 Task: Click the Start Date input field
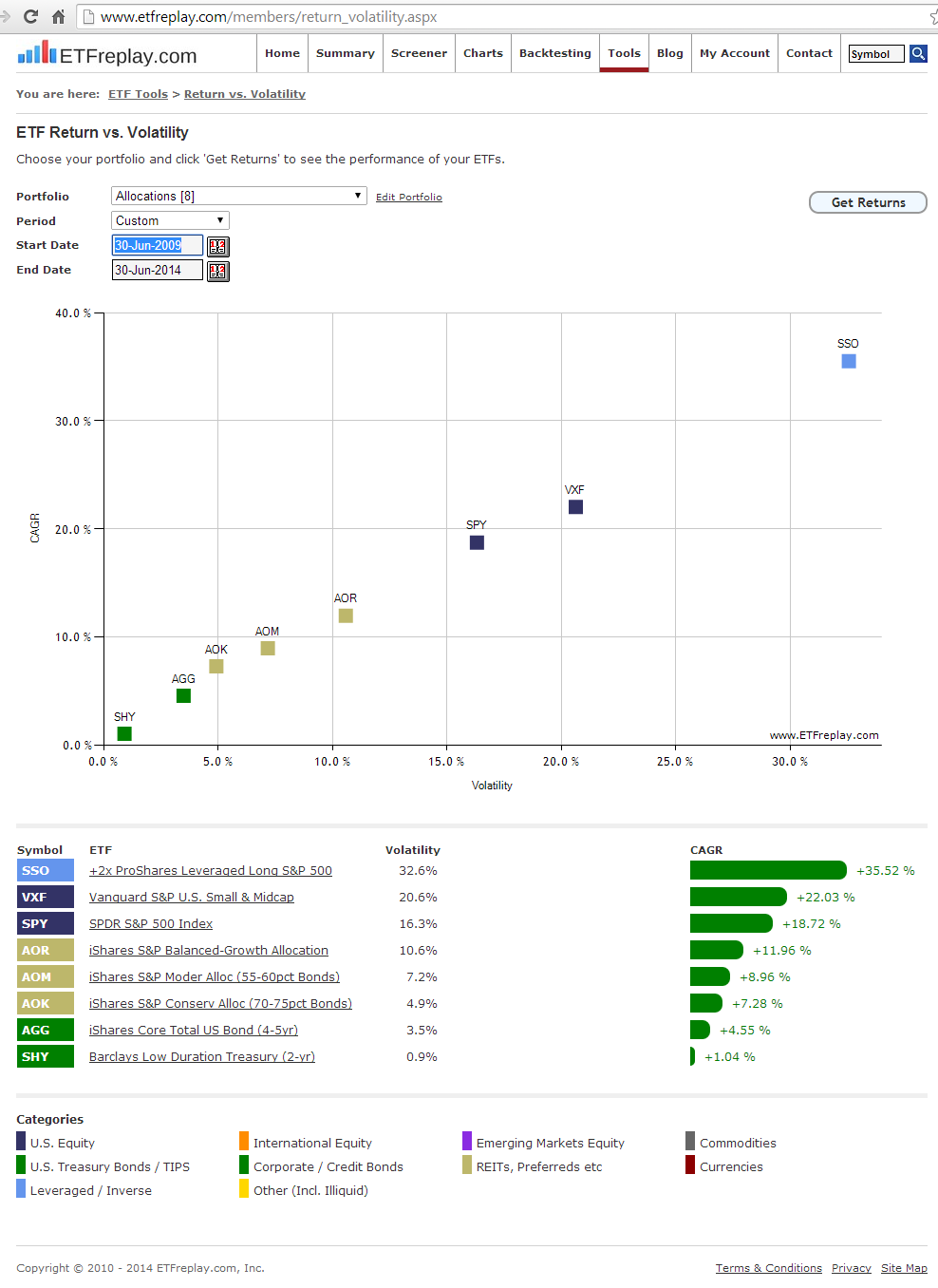coord(158,245)
